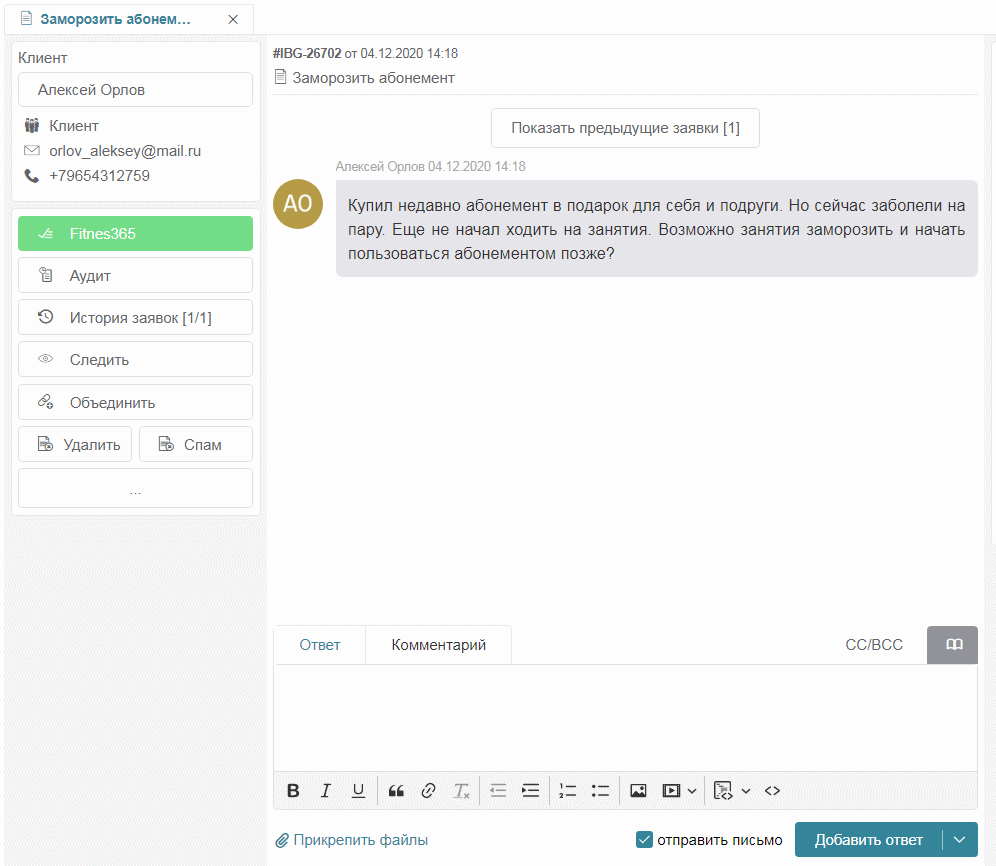
Task: Apply Bold formatting in editor toolbar
Action: click(293, 790)
